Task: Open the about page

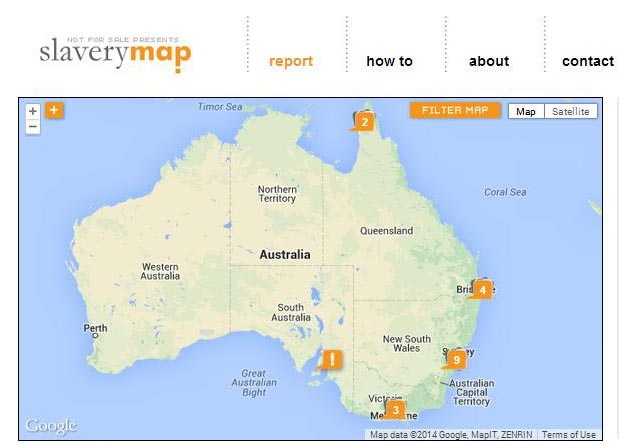Action: (489, 61)
